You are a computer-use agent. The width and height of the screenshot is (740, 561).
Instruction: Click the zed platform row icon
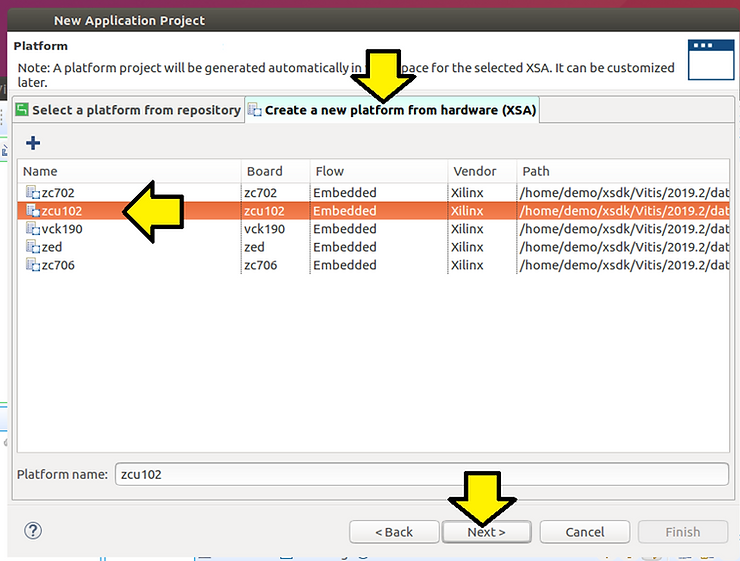[x=32, y=247]
